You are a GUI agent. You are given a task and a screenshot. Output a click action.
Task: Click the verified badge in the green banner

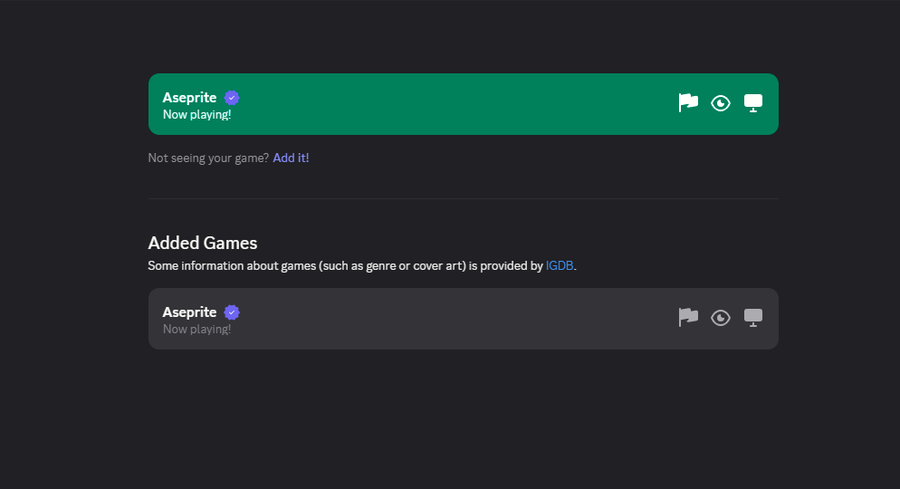[x=232, y=97]
